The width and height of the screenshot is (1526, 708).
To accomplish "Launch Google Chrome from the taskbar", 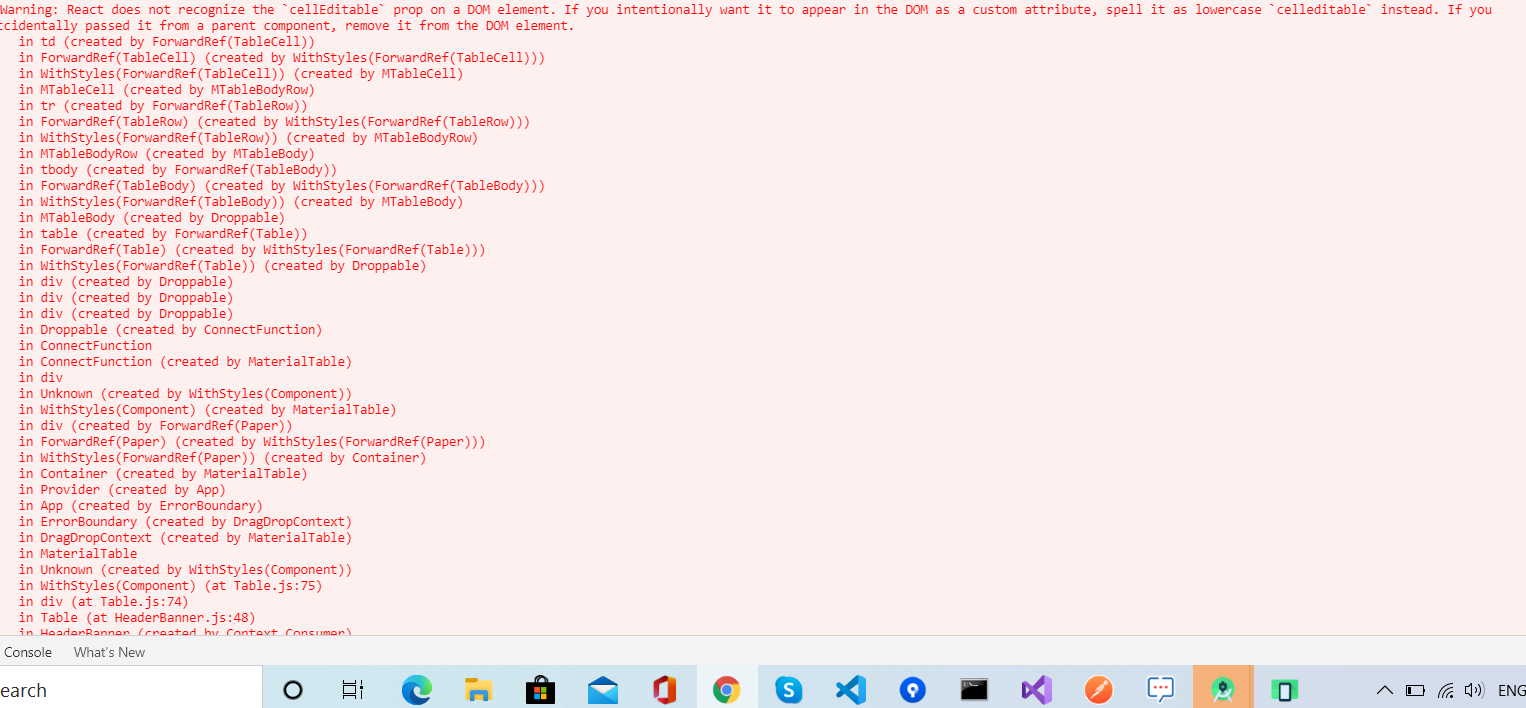I will tap(726, 690).
